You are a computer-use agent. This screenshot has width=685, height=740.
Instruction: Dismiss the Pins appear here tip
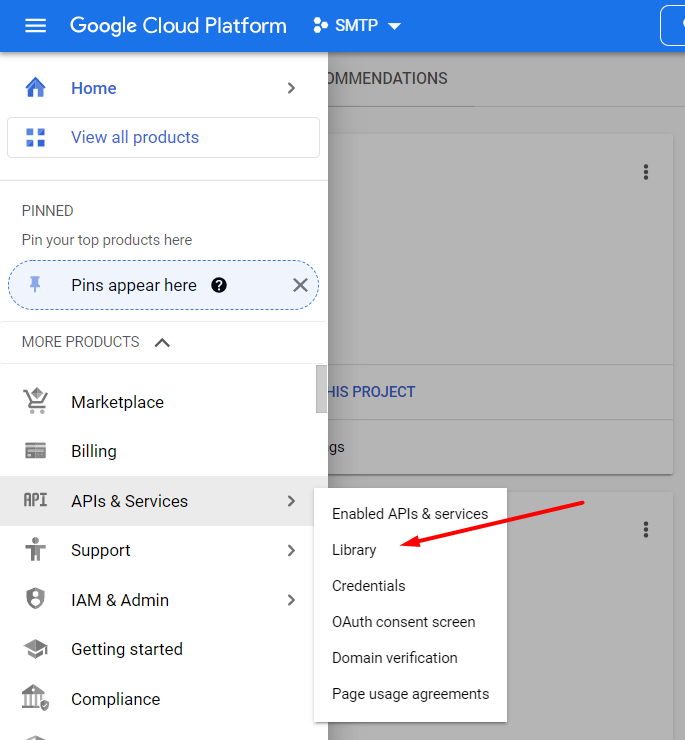coord(300,285)
